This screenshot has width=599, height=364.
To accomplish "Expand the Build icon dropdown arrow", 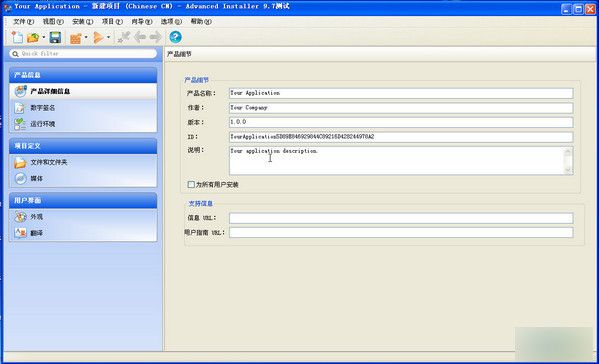I will [x=86, y=37].
